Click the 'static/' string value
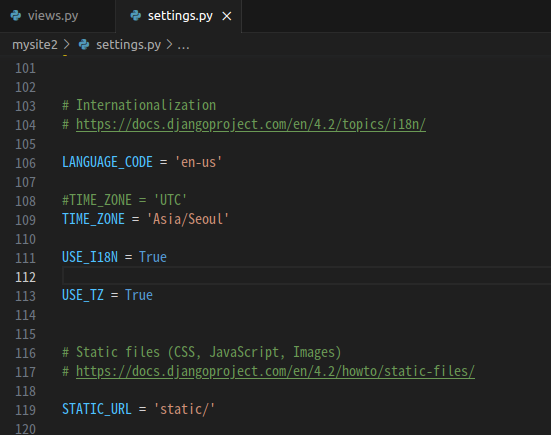The image size is (551, 435). 184,409
